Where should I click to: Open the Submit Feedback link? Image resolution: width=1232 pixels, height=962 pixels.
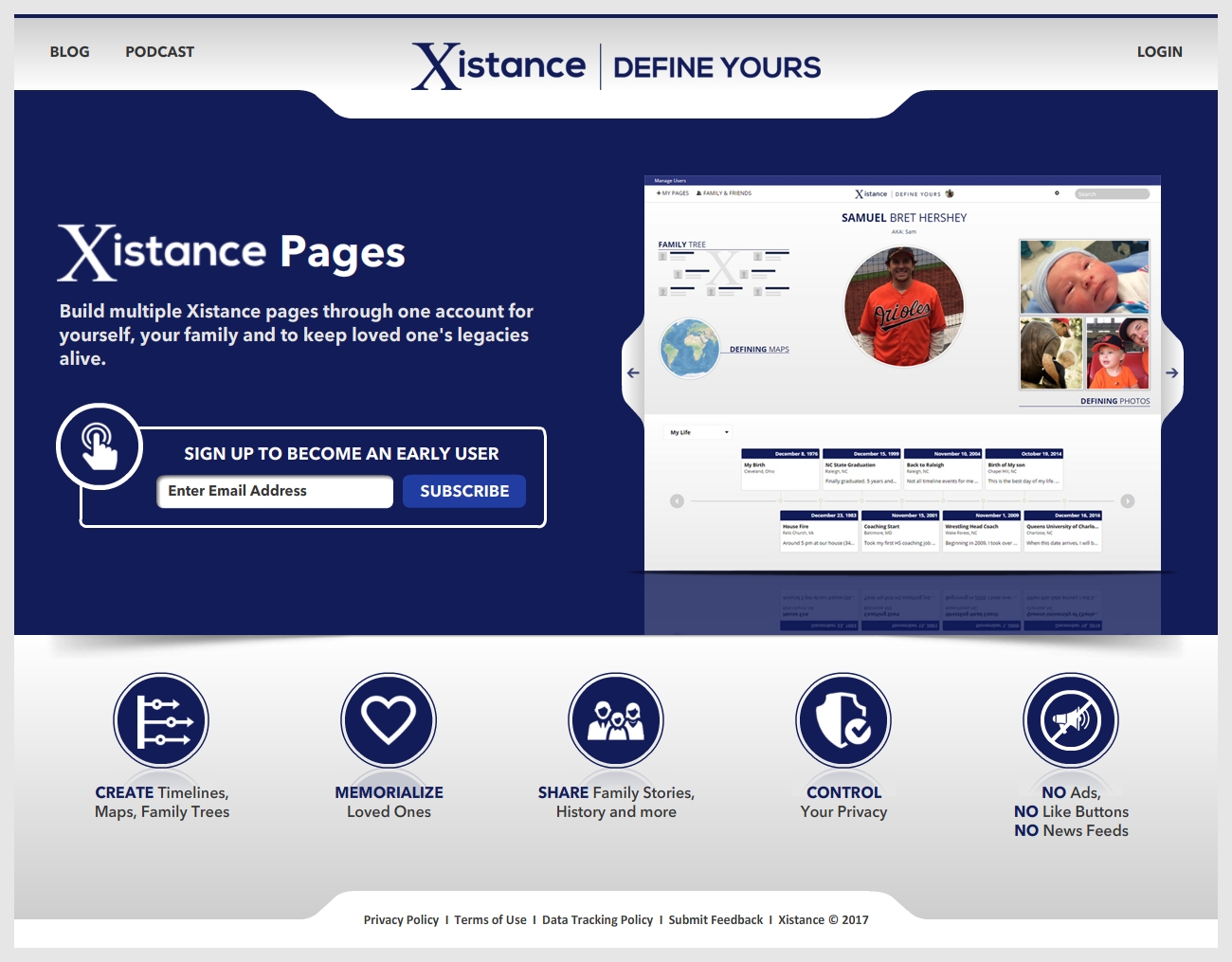tap(716, 919)
